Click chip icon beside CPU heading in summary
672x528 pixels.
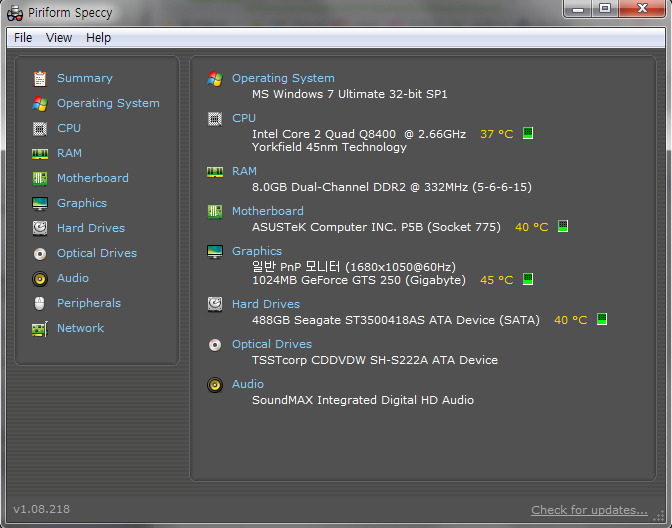tap(215, 119)
